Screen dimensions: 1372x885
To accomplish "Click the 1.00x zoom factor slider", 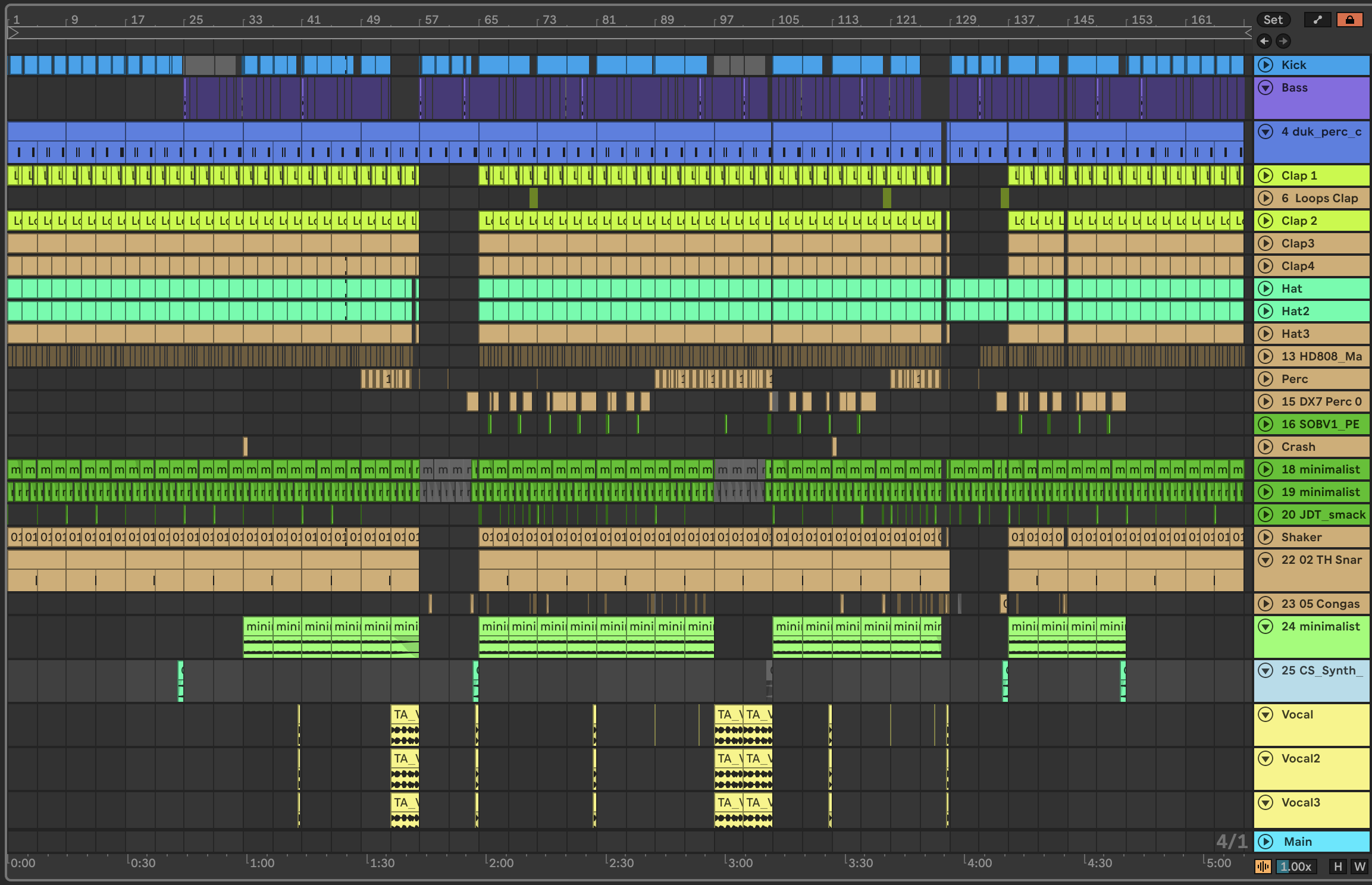I will [1295, 867].
